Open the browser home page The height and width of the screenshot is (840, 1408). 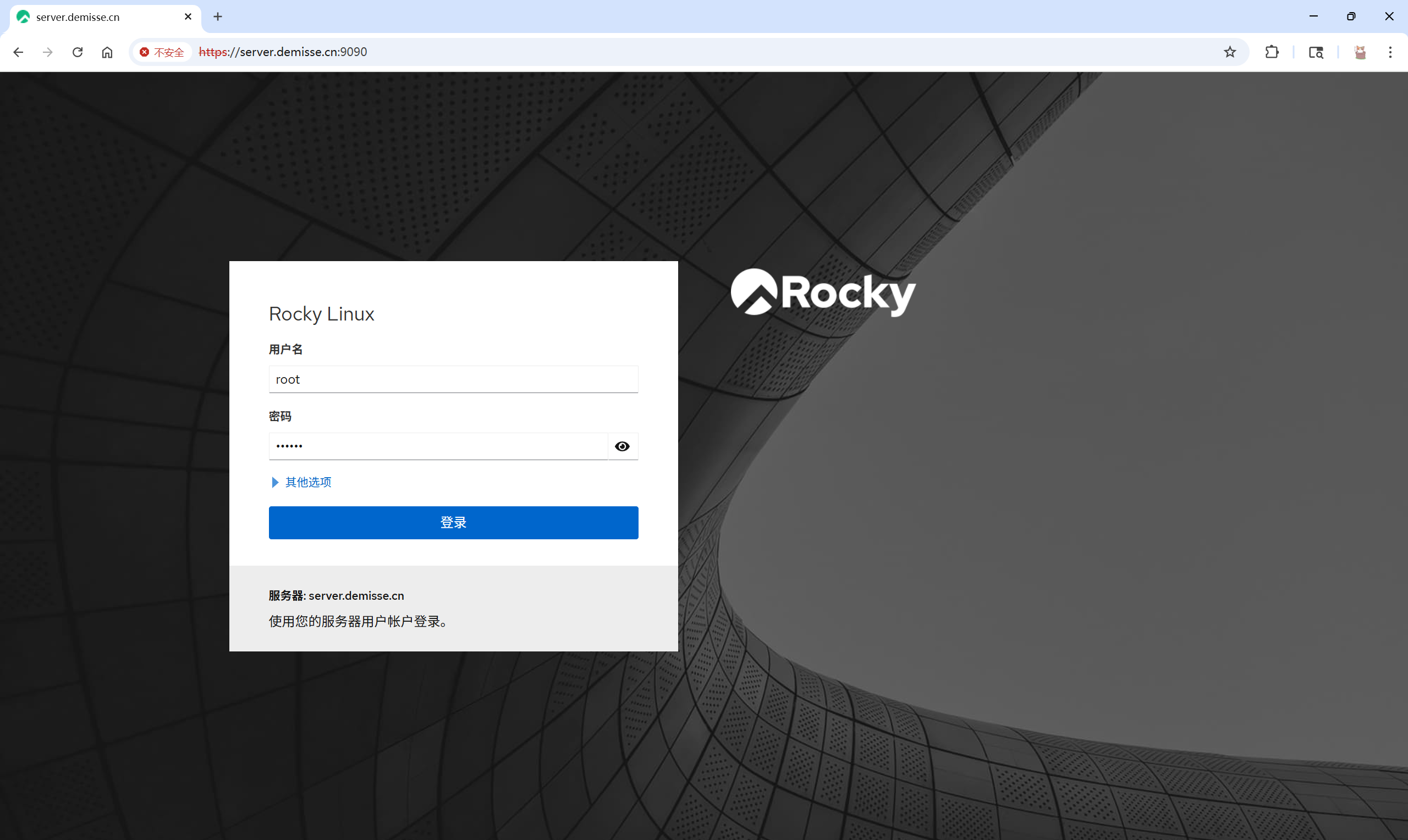point(107,52)
